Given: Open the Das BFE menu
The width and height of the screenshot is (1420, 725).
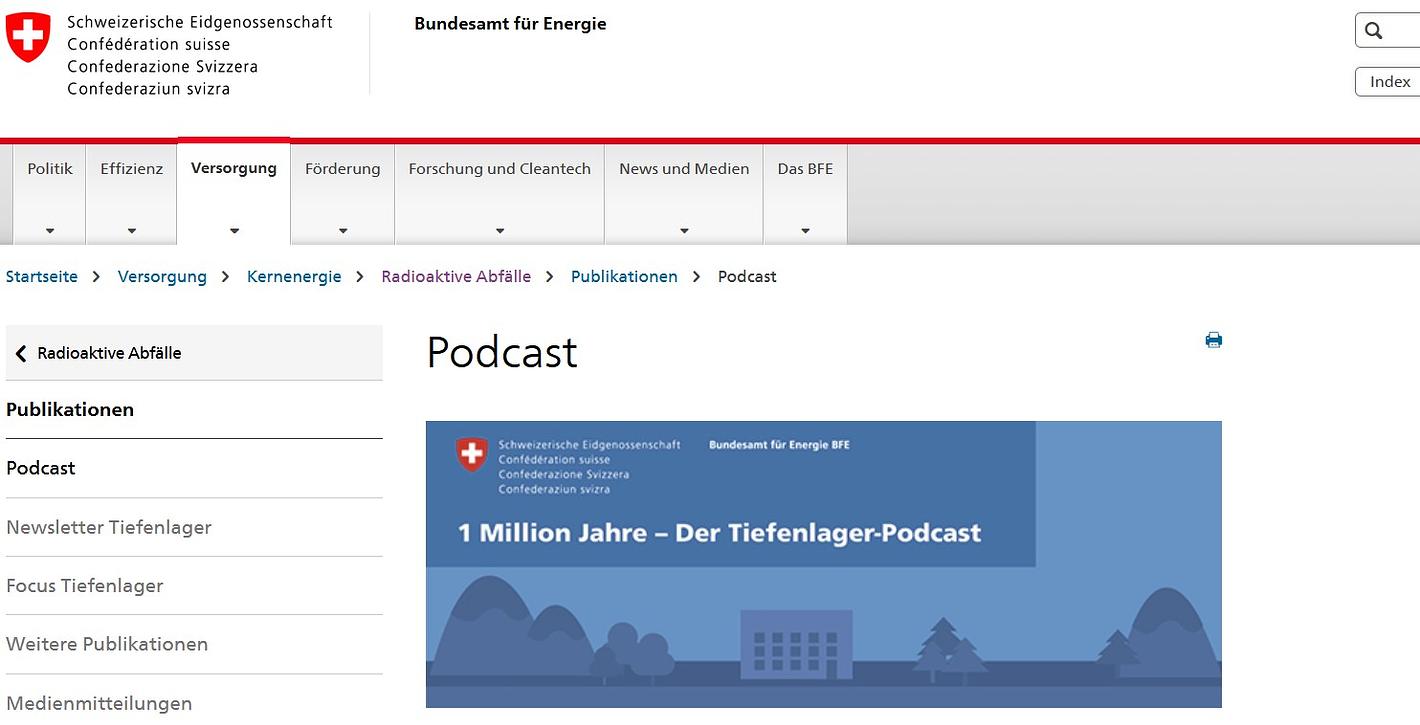Looking at the screenshot, I should (x=805, y=169).
